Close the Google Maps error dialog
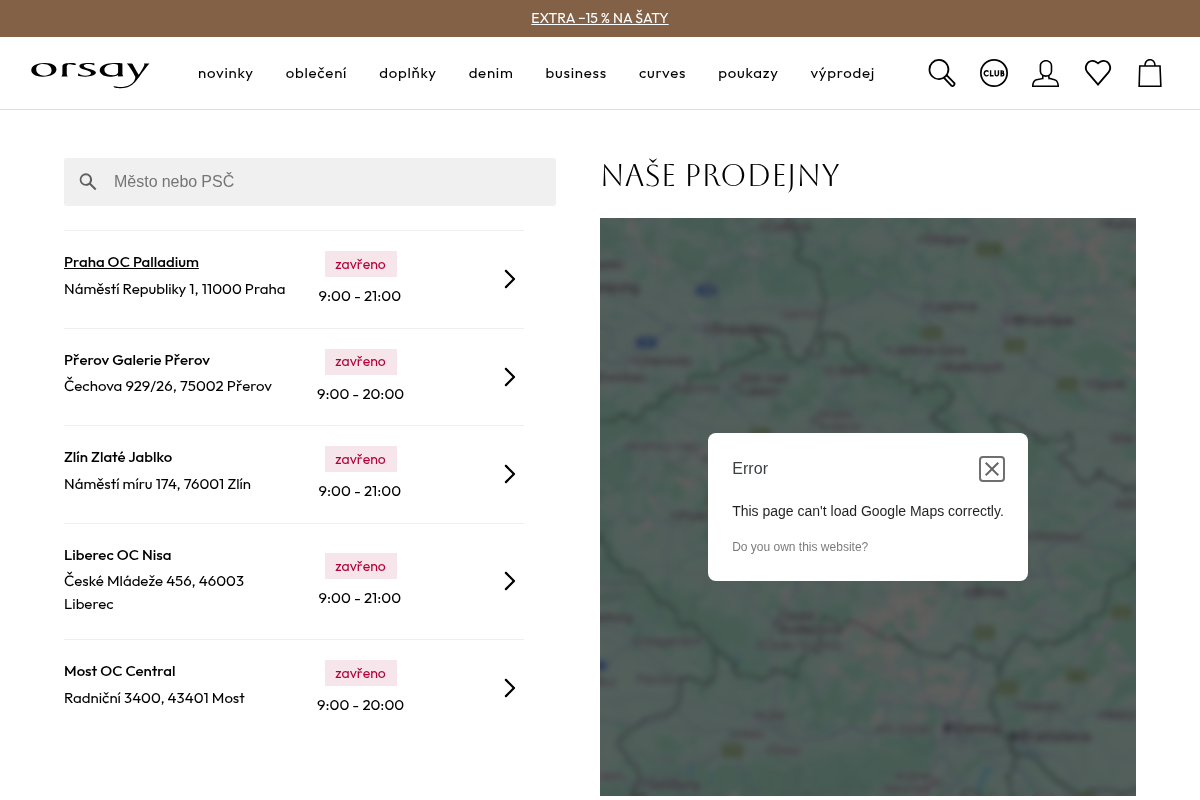Viewport: 1200px width, 800px height. pos(992,469)
